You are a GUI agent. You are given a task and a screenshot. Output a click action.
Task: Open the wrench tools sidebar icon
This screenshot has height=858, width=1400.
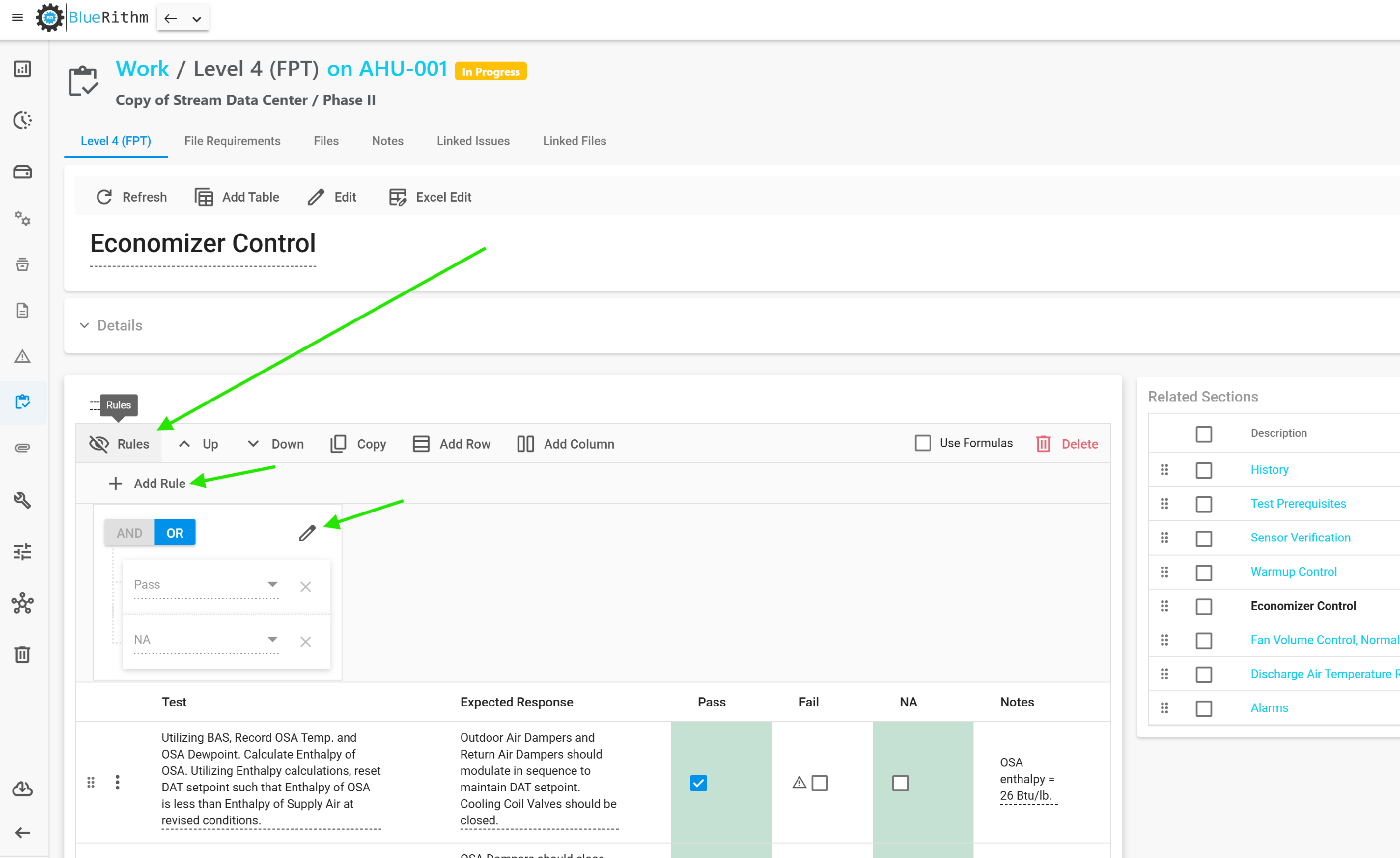[x=22, y=500]
